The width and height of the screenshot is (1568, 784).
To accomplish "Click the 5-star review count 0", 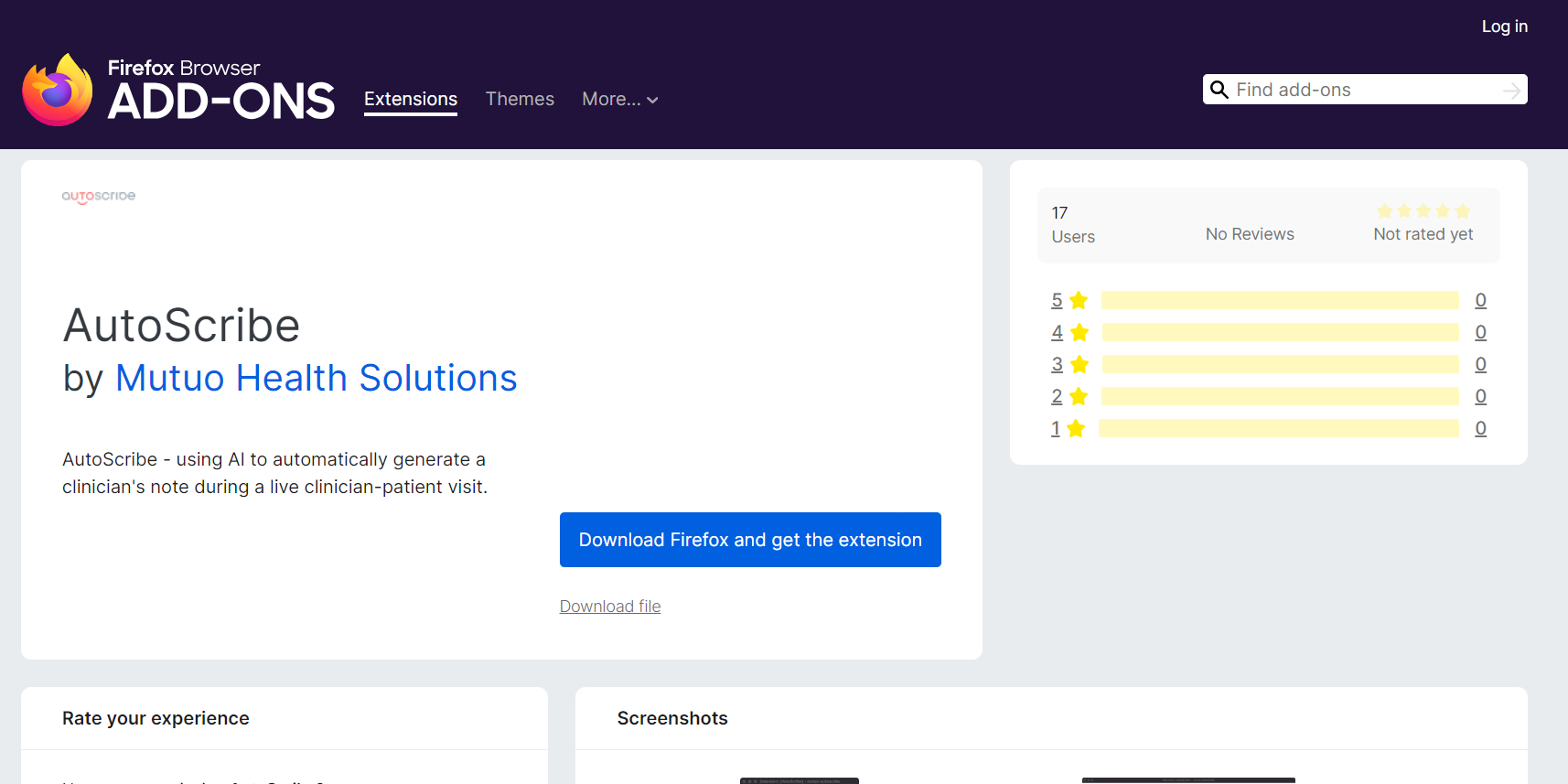I will 1481,300.
